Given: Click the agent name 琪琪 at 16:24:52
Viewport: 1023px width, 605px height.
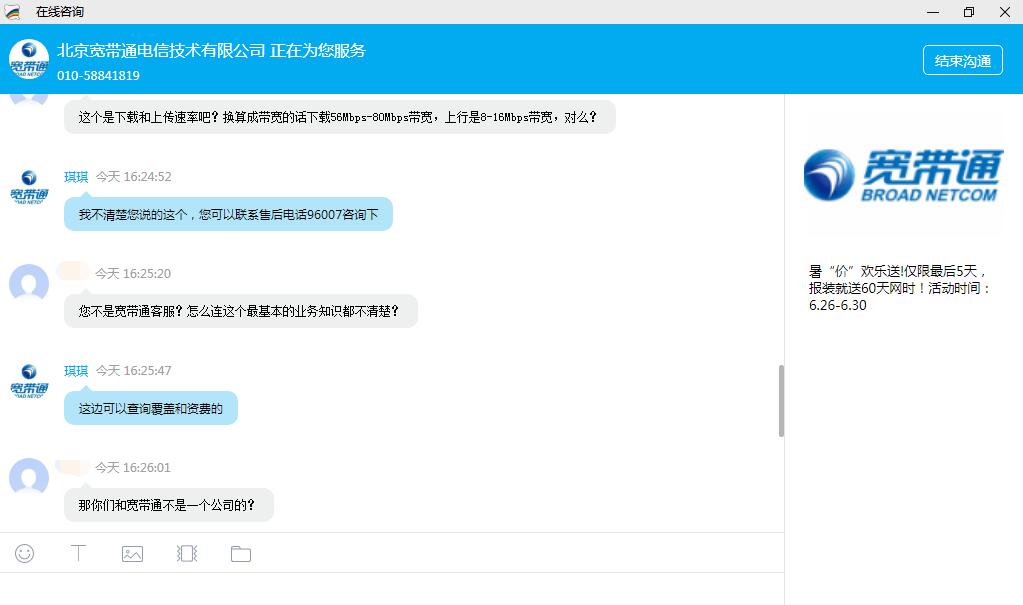Looking at the screenshot, I should click(76, 177).
